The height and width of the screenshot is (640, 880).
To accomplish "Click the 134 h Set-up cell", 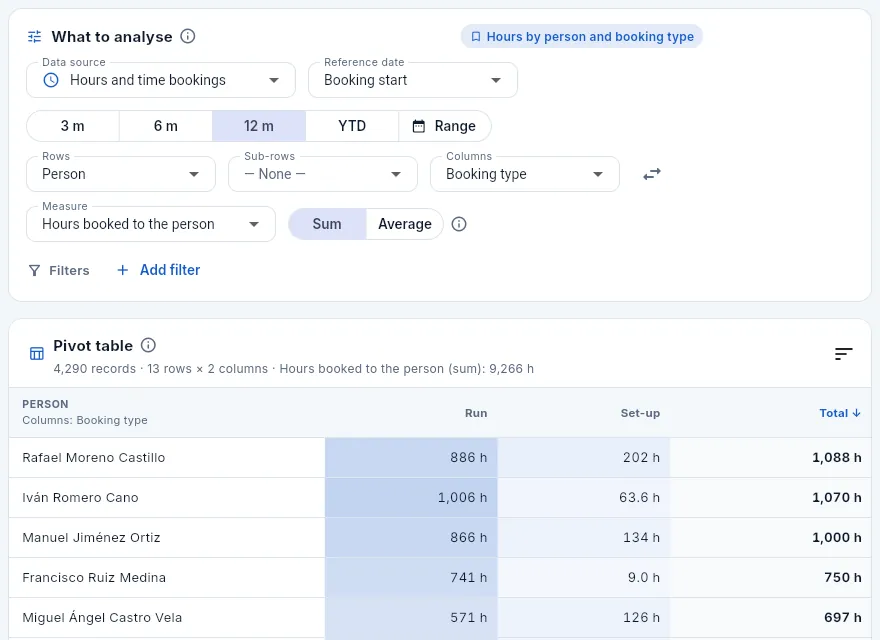I will coord(584,537).
